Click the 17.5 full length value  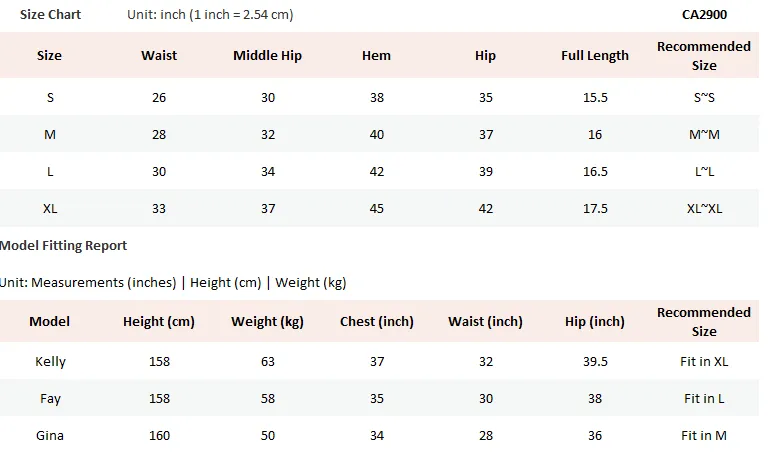coord(595,209)
